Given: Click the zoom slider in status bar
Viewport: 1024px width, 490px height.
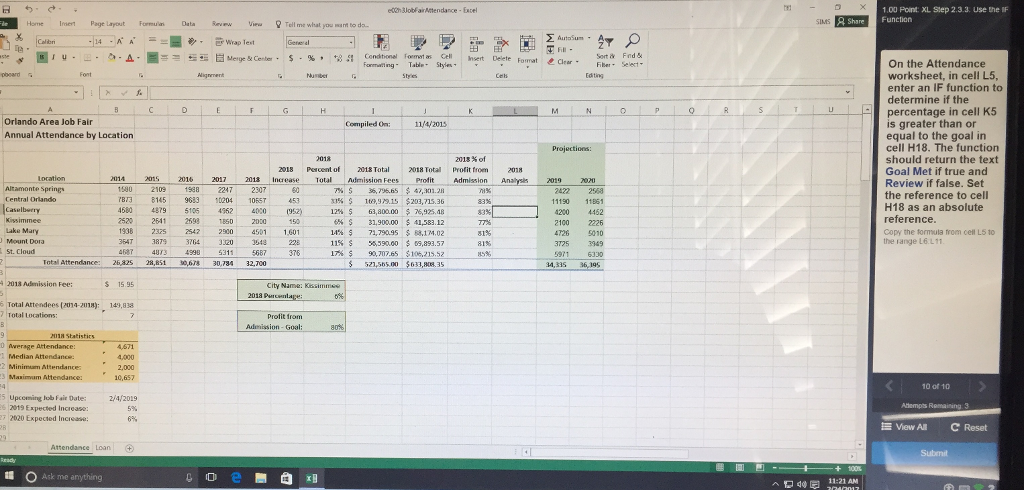Looking at the screenshot, I should [x=807, y=468].
